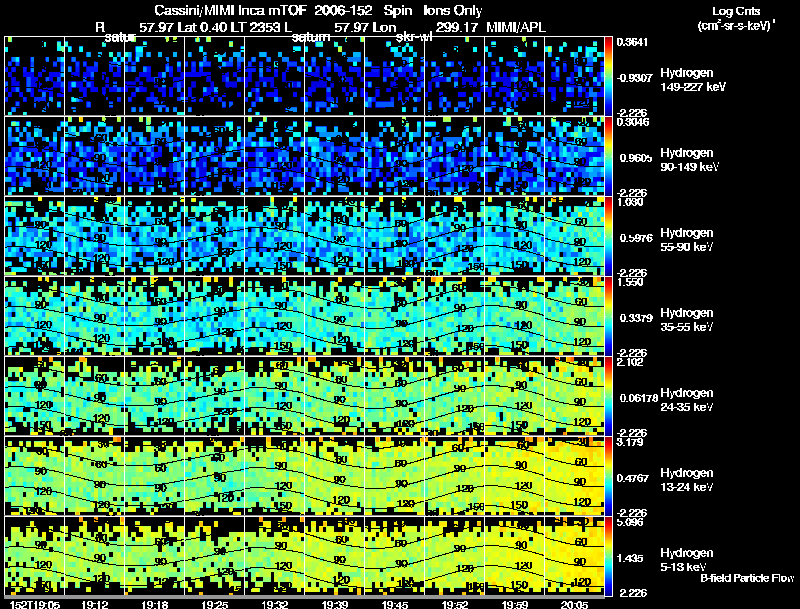Select the Hydrogen 149-227 keV label
The image size is (800, 609).
[692, 80]
